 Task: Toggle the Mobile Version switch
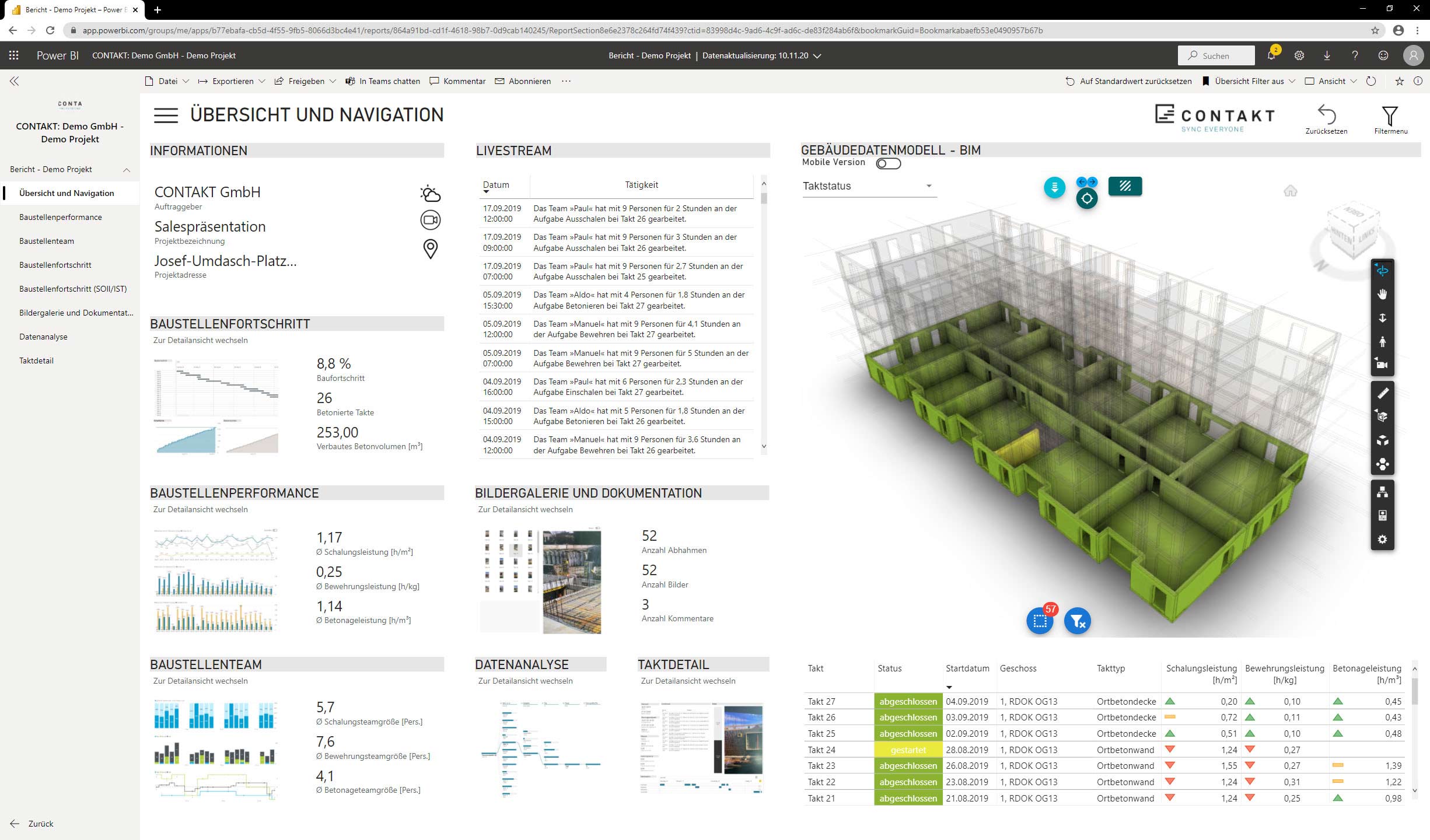[888, 164]
